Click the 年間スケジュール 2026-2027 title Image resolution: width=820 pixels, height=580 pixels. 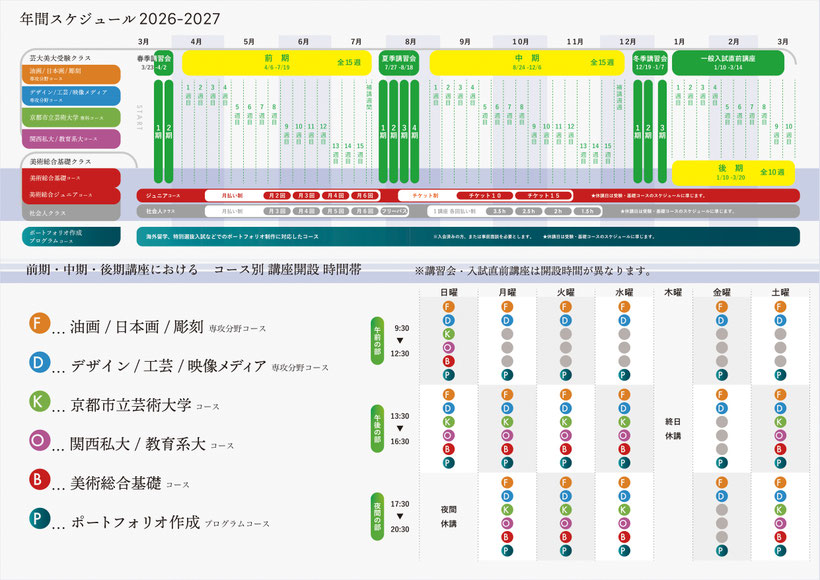(x=120, y=19)
